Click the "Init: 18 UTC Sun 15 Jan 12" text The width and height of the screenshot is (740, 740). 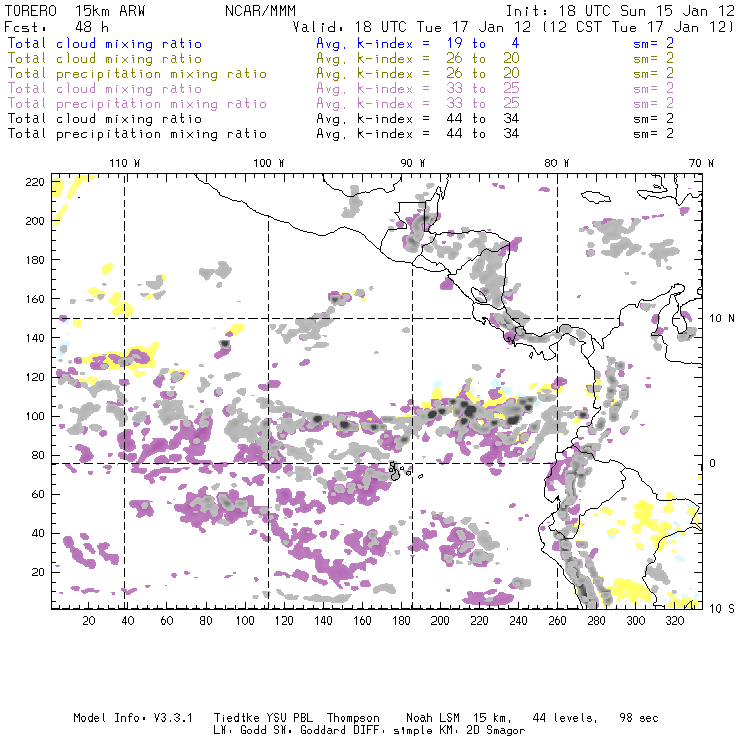click(620, 11)
